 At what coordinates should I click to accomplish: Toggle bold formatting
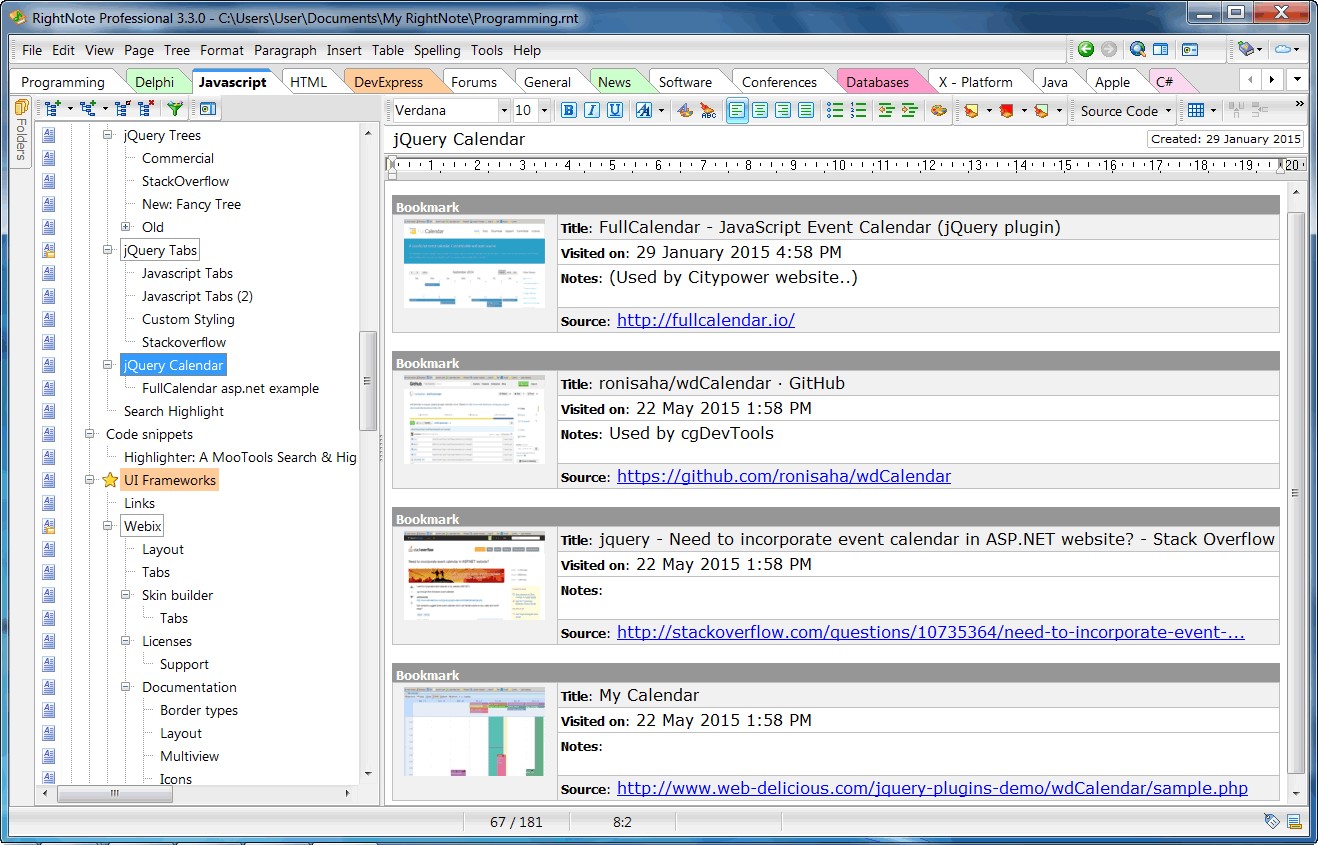click(569, 111)
